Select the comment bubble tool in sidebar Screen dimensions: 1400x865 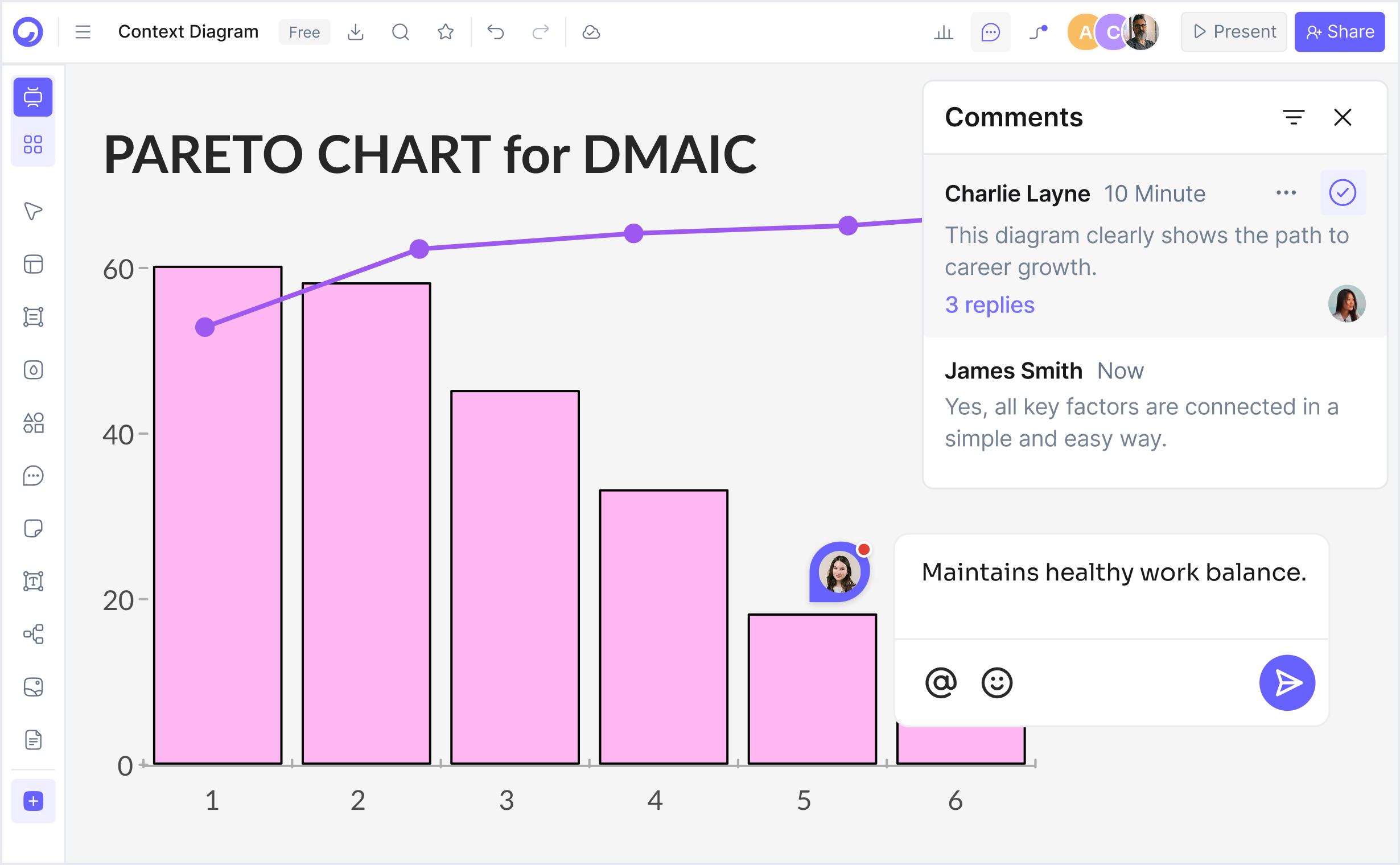click(x=33, y=476)
